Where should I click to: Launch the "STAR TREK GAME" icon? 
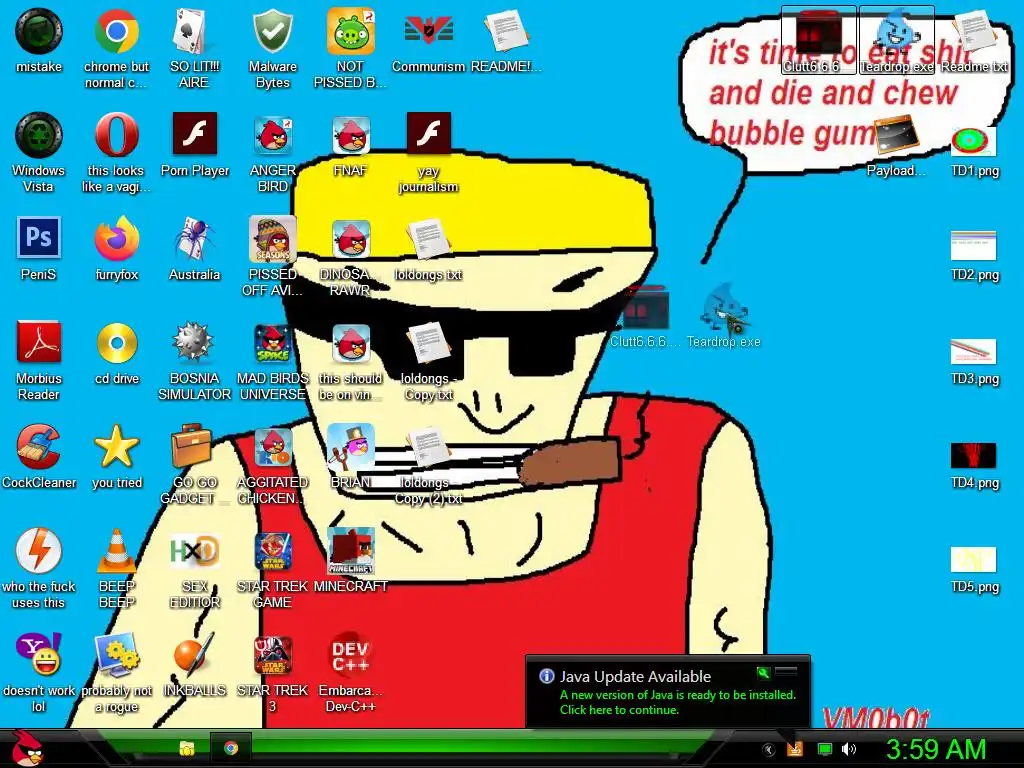[272, 568]
